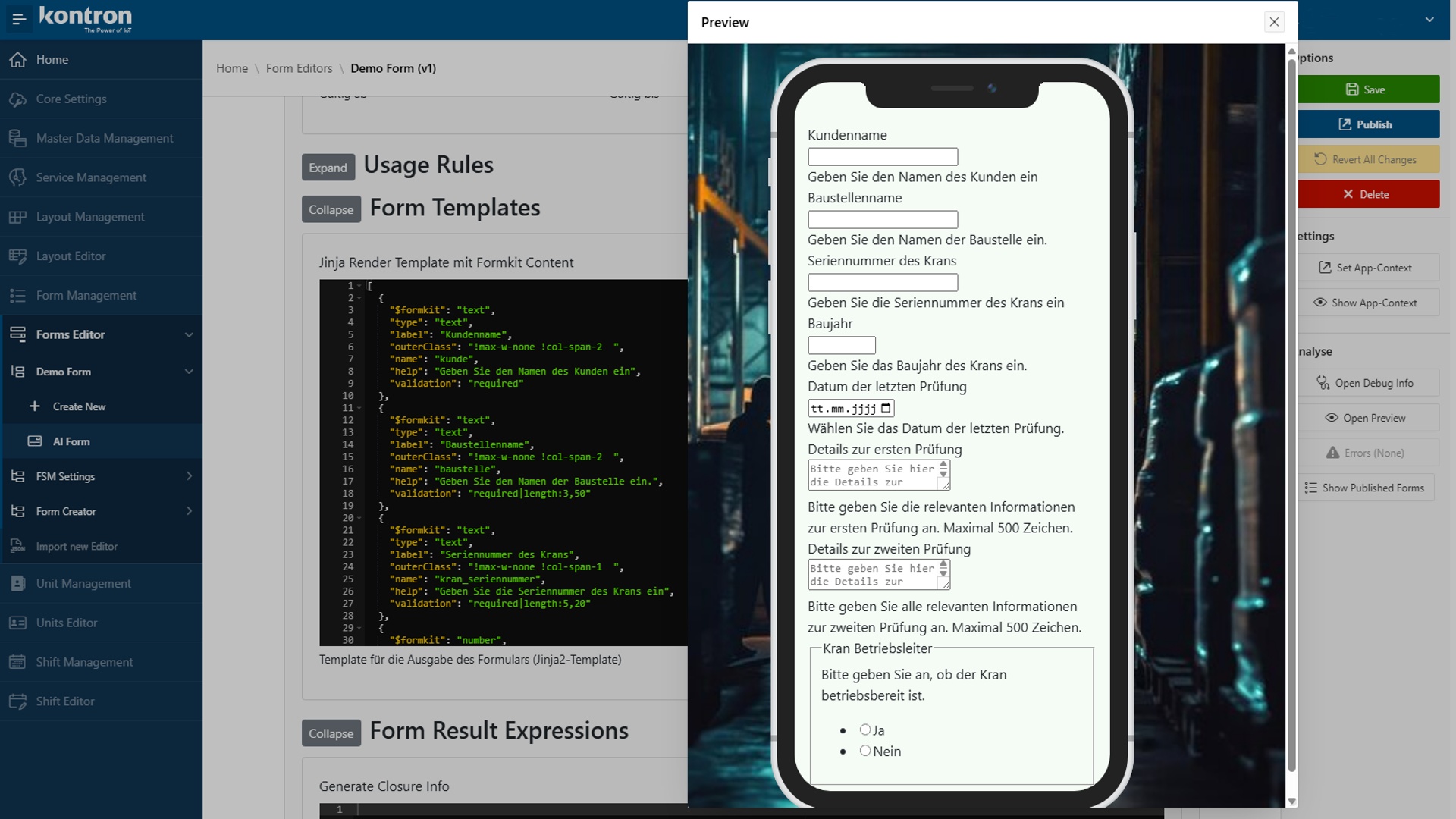The image size is (1456, 819).
Task: Collapse the Form Templates section
Action: pos(331,209)
